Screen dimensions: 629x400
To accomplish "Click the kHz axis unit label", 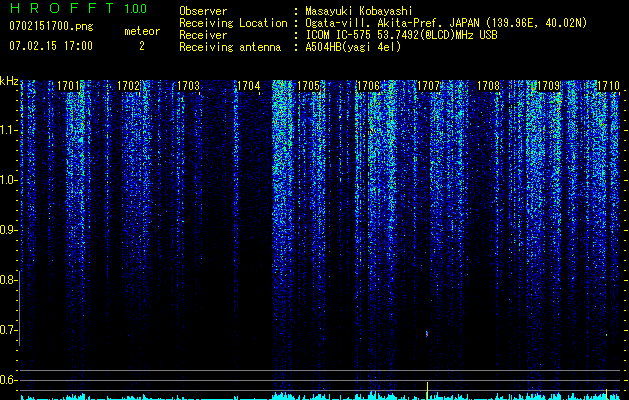I will [x=9, y=81].
